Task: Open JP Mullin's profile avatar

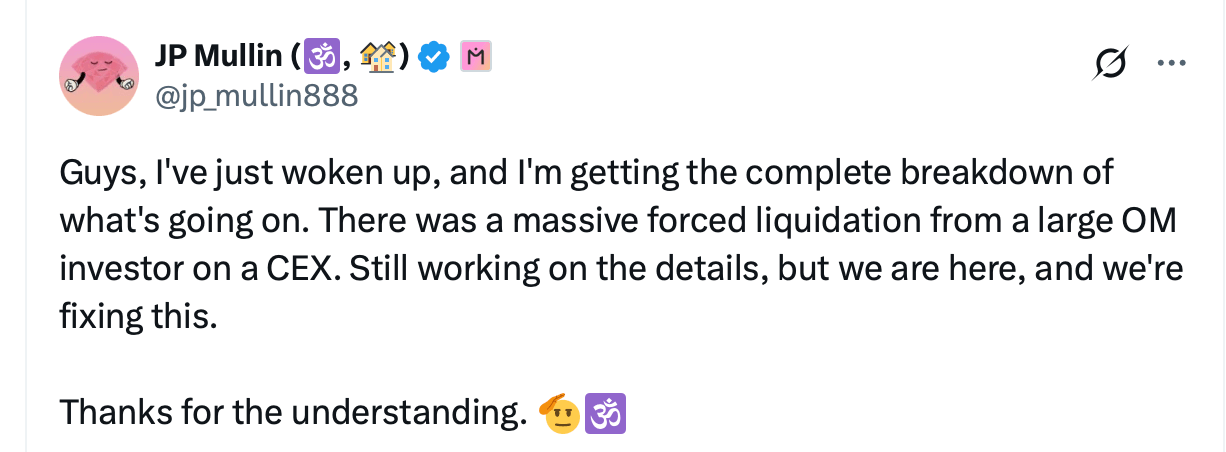Action: pos(98,77)
